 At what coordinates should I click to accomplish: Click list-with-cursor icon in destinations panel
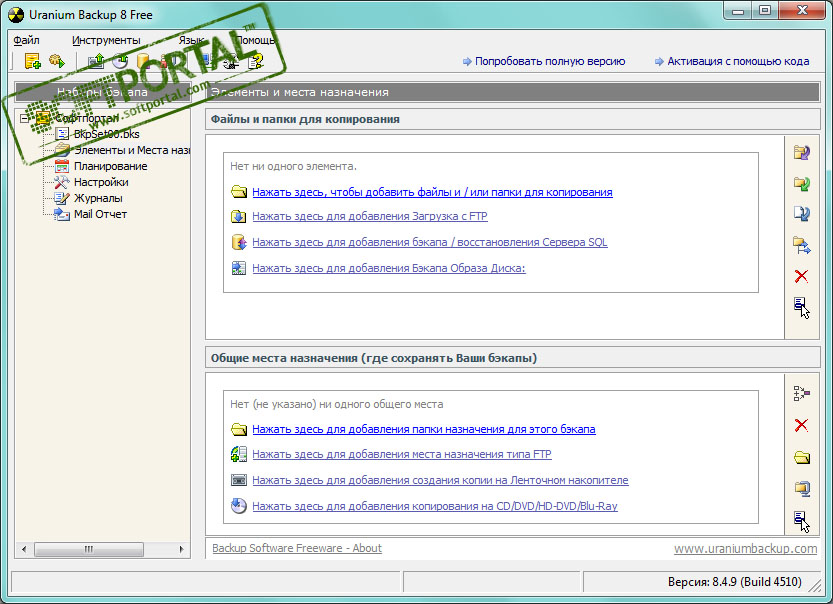[x=802, y=521]
